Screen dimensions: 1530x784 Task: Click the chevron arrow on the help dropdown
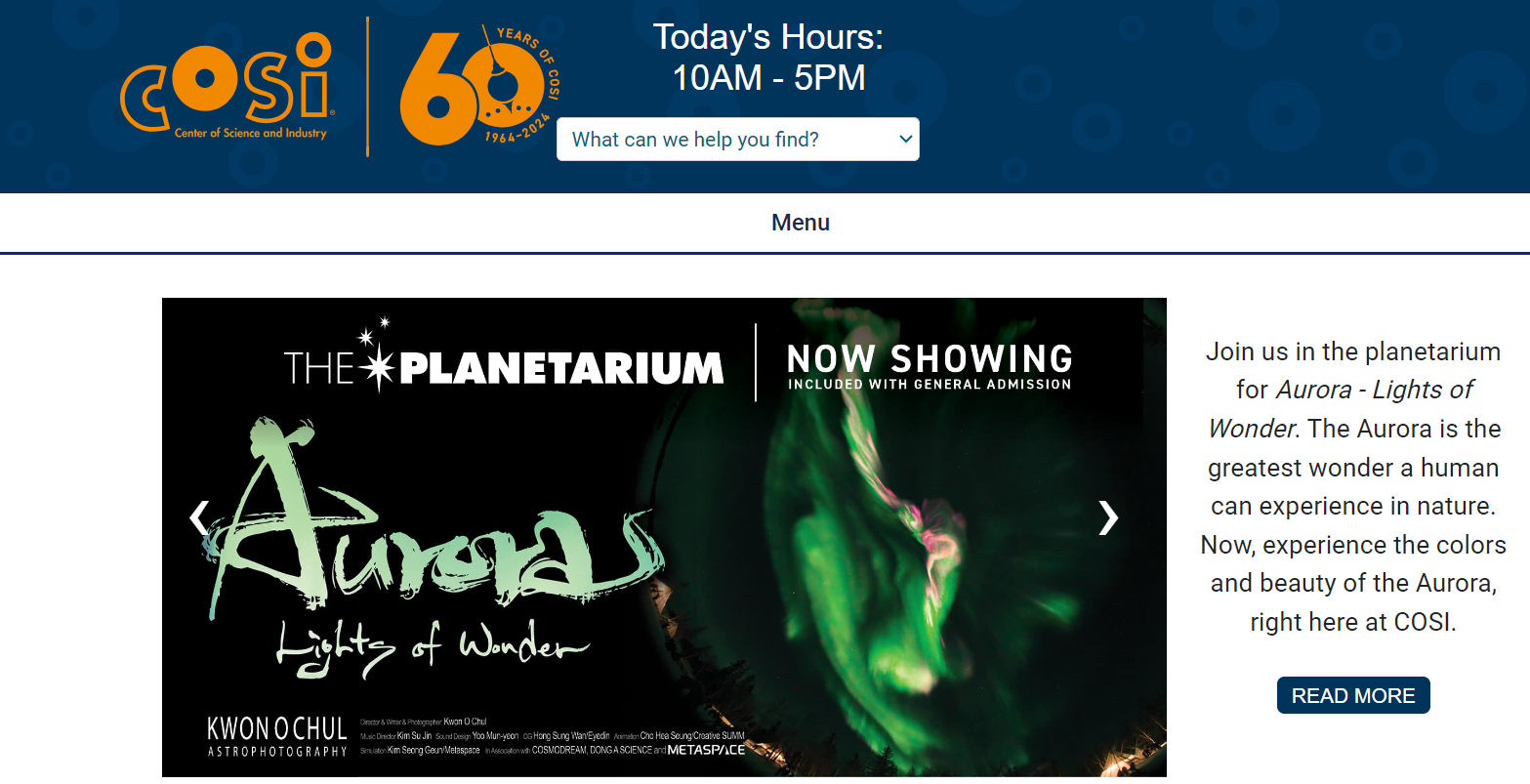tap(905, 140)
